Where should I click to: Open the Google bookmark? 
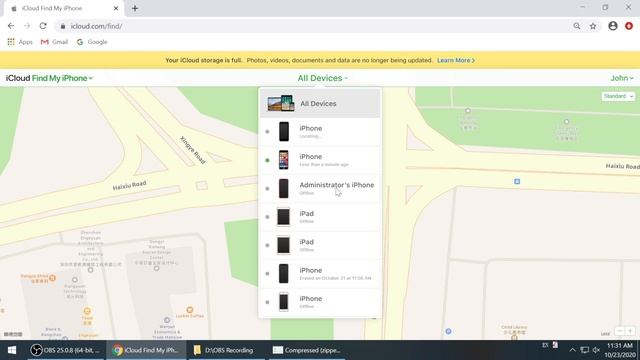(x=92, y=42)
